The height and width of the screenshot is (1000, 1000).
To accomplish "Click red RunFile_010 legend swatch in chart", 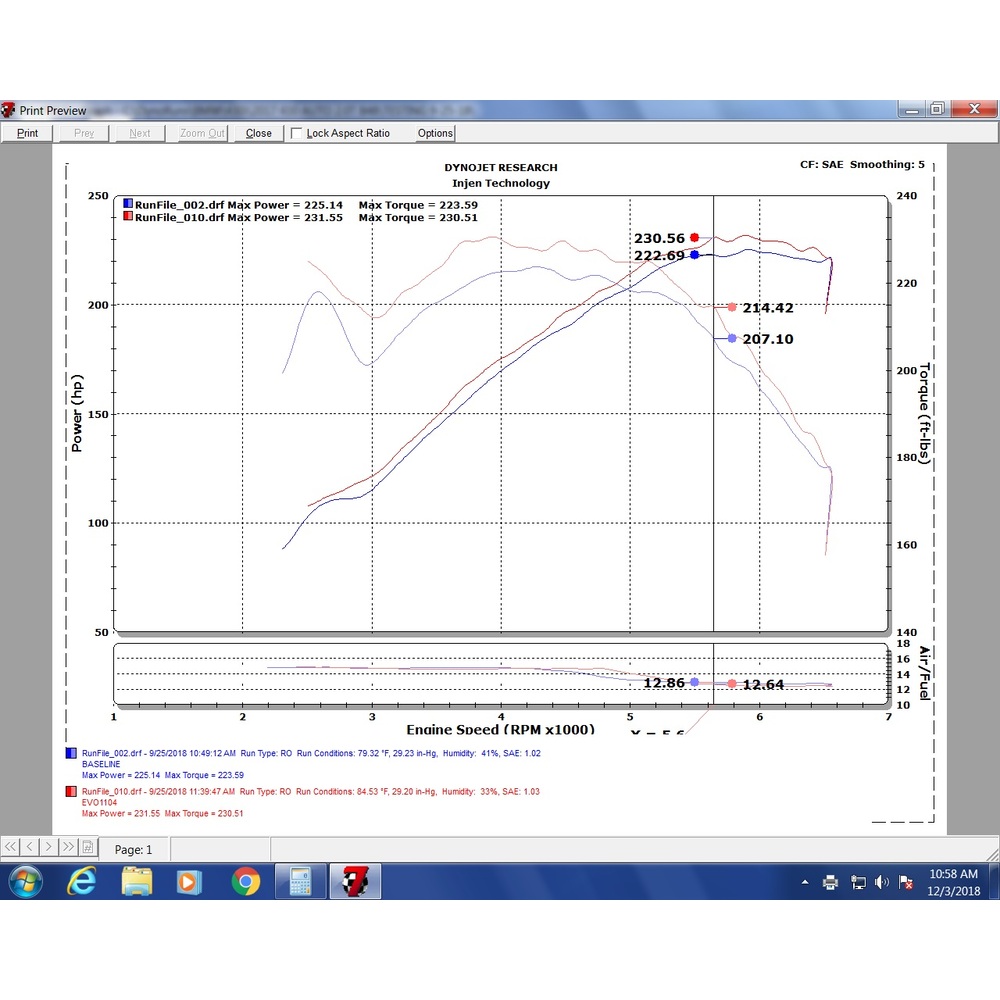I will click(x=128, y=216).
